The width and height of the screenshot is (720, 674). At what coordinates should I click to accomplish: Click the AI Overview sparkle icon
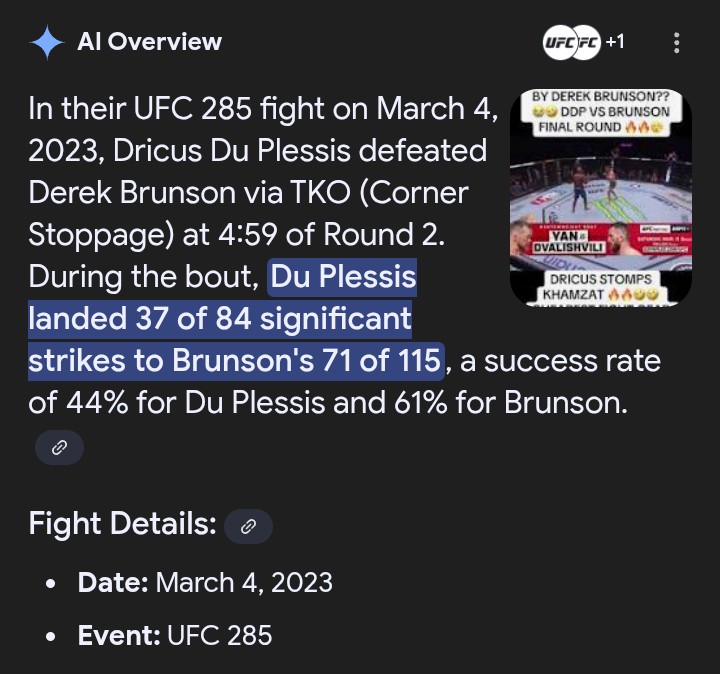[46, 42]
